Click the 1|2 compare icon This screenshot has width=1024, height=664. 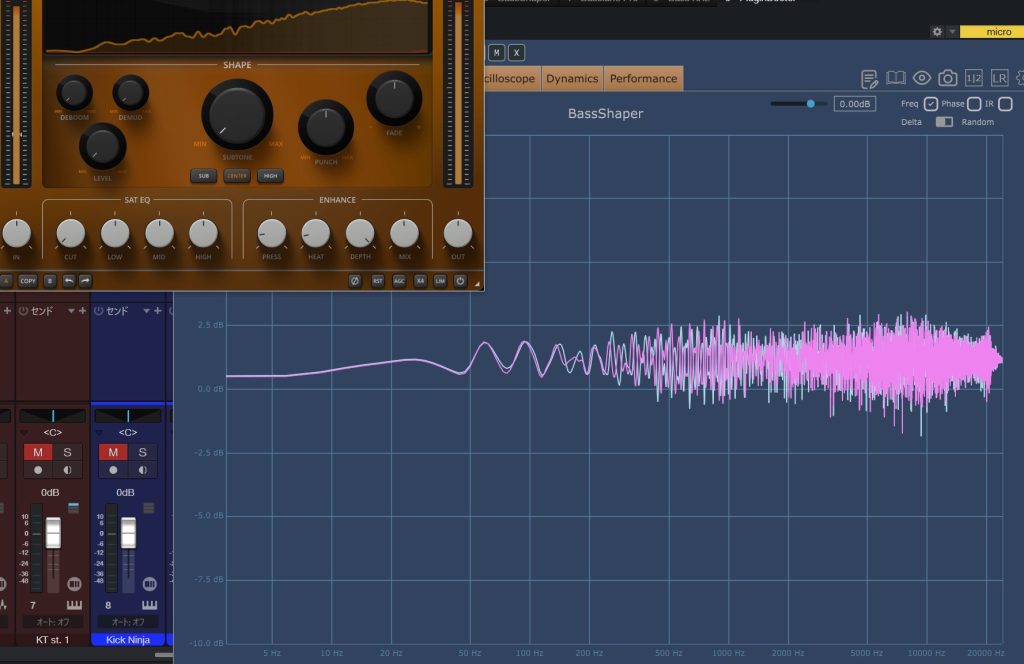click(x=973, y=78)
